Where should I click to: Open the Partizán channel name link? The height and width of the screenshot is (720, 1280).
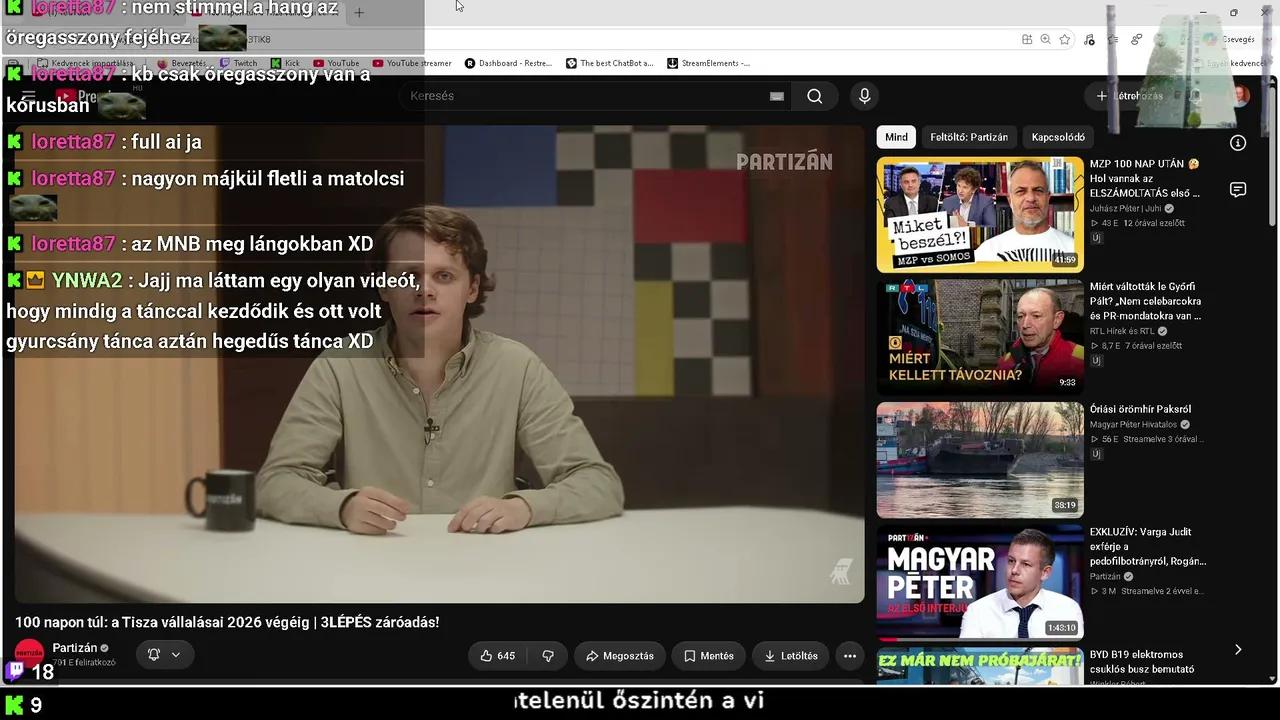tap(75, 648)
